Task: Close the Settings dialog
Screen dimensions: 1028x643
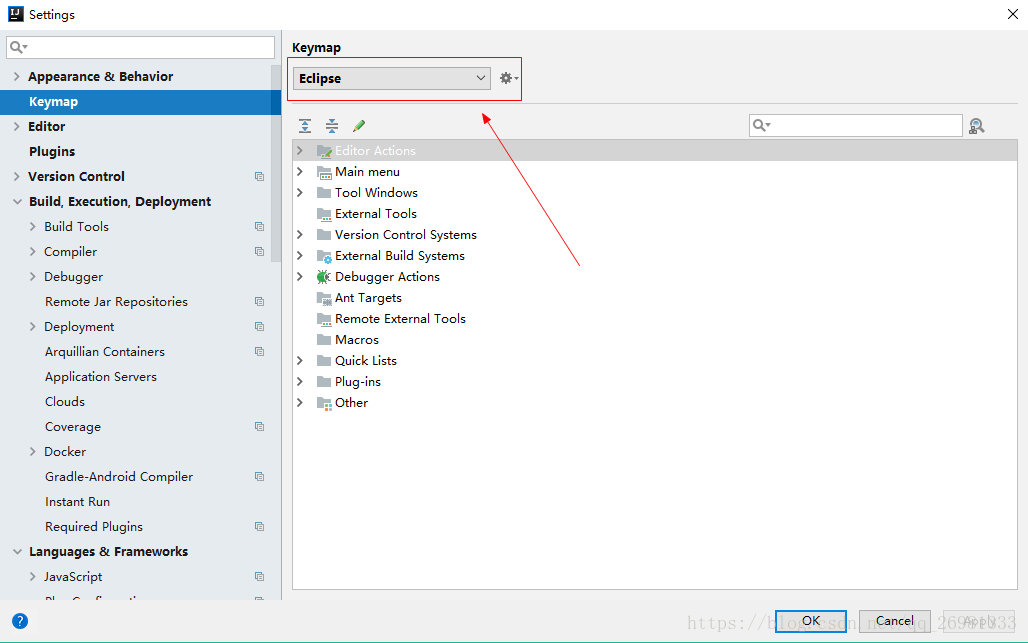Action: pos(1012,14)
